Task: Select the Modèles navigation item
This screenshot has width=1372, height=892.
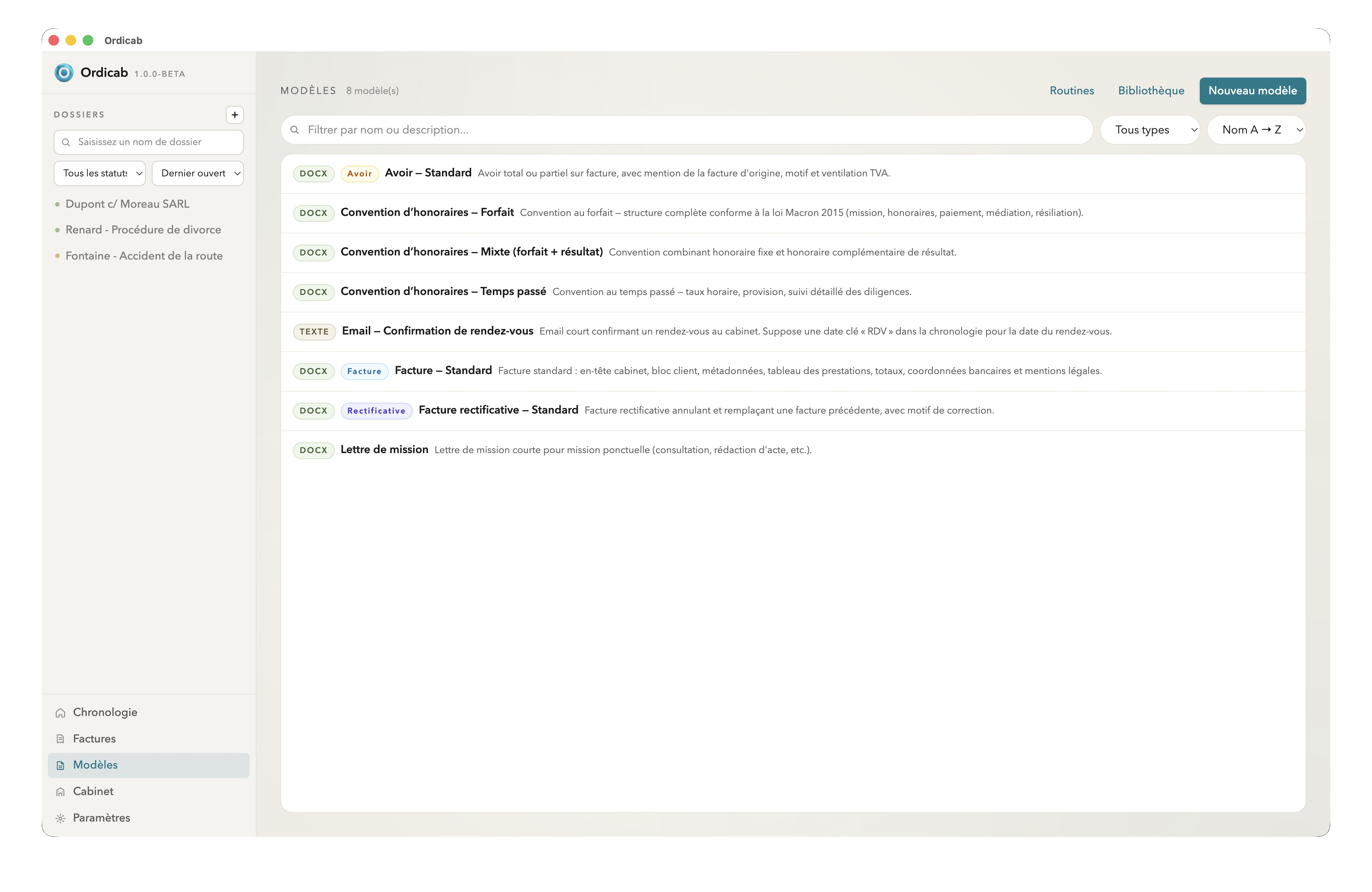Action: [x=149, y=765]
